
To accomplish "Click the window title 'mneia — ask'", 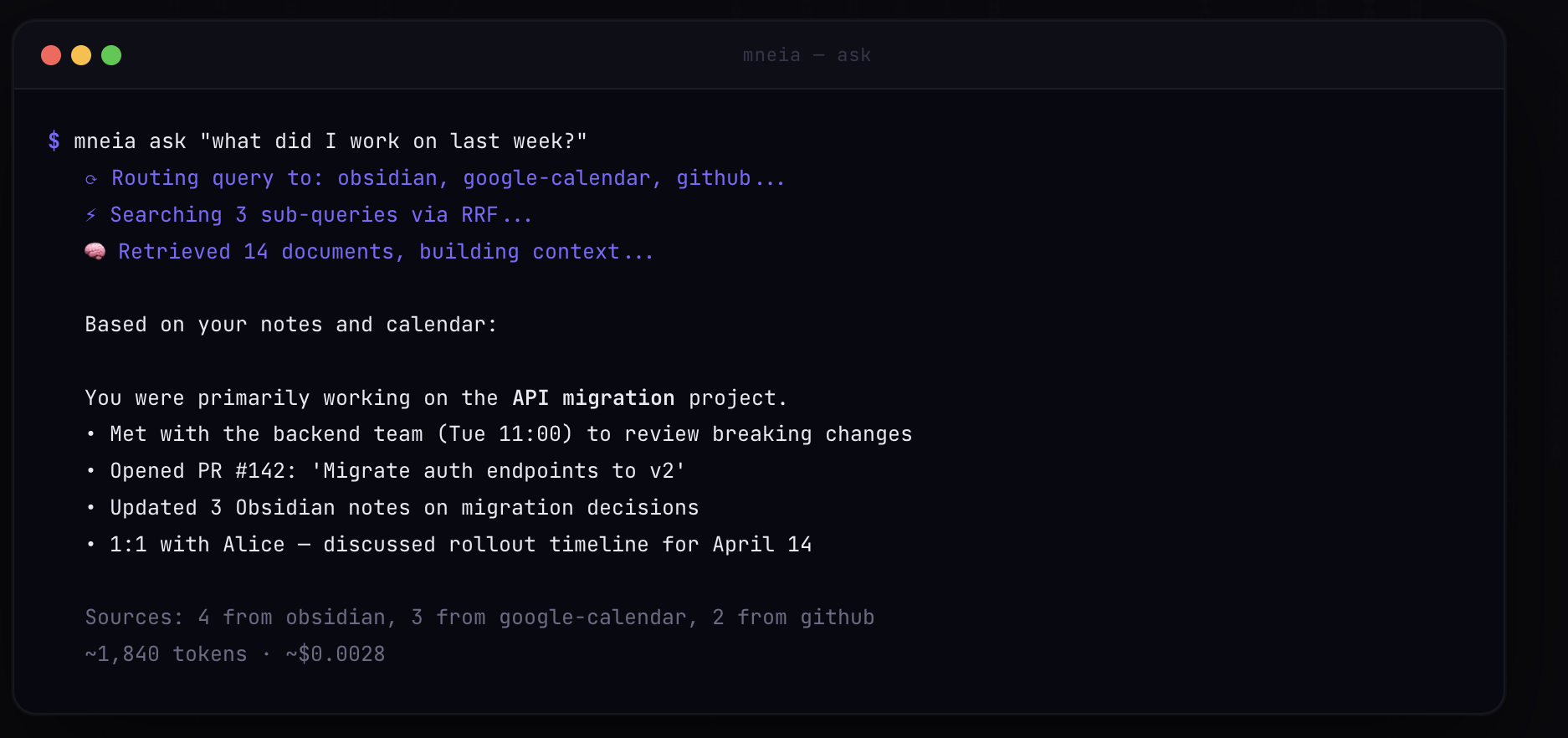I will pos(807,55).
